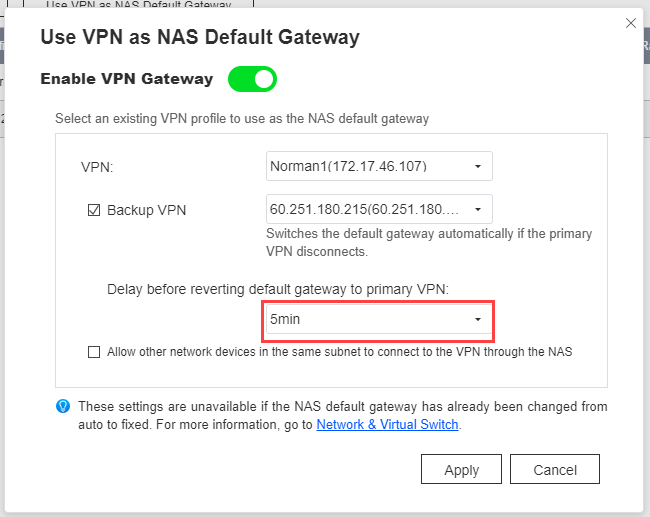The height and width of the screenshot is (517, 650).
Task: Click the Enable VPN Gateway label
Action: 127,79
